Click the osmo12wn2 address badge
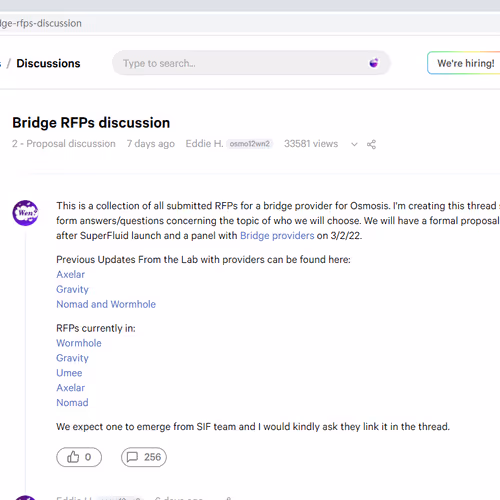Screen dimensions: 500x500 (250, 144)
